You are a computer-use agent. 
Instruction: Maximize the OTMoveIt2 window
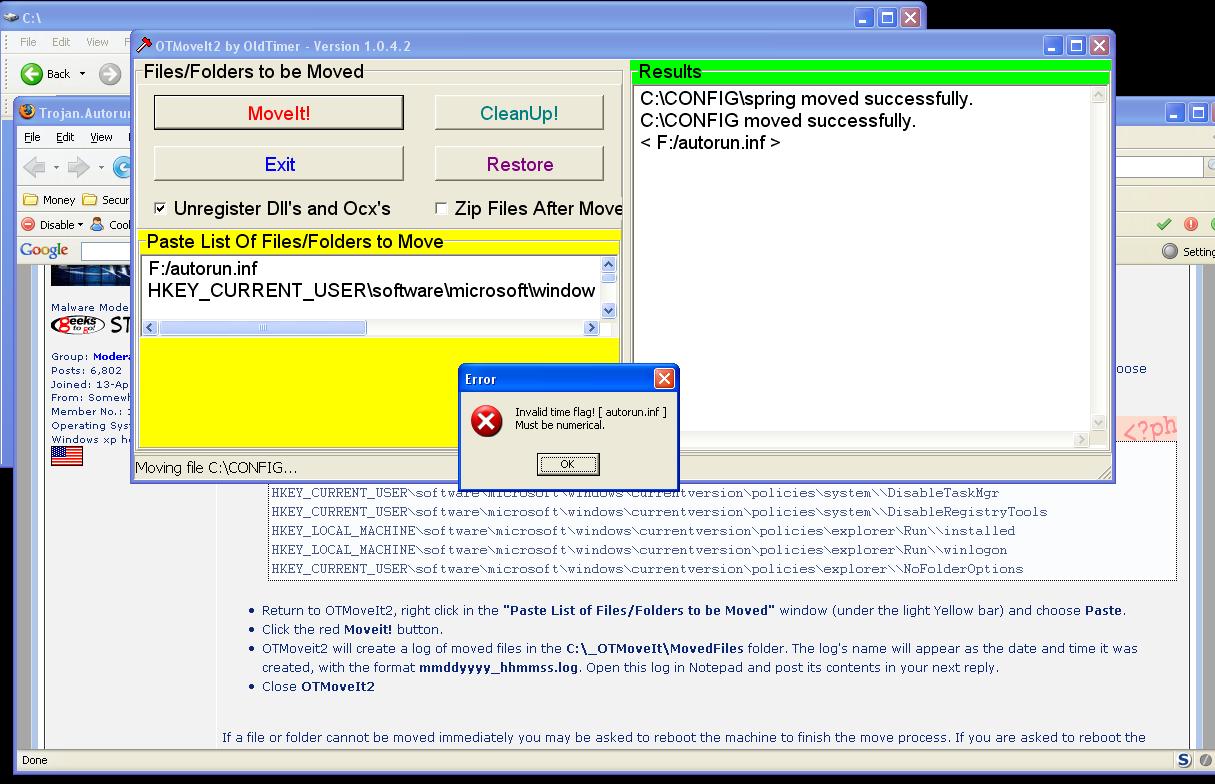pyautogui.click(x=1076, y=46)
